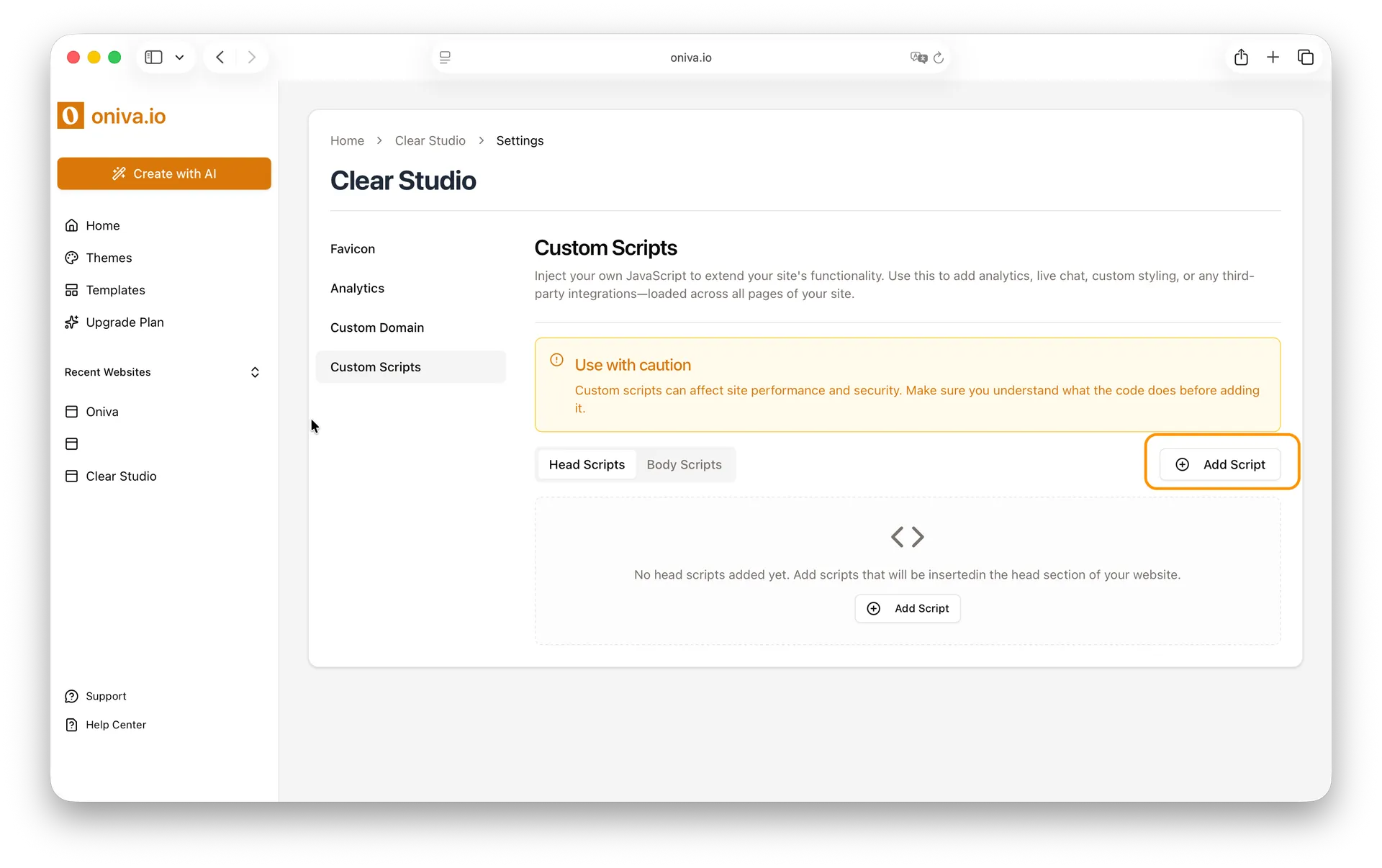This screenshot has width=1382, height=868.
Task: Open the tab overview icon
Action: (x=1306, y=58)
